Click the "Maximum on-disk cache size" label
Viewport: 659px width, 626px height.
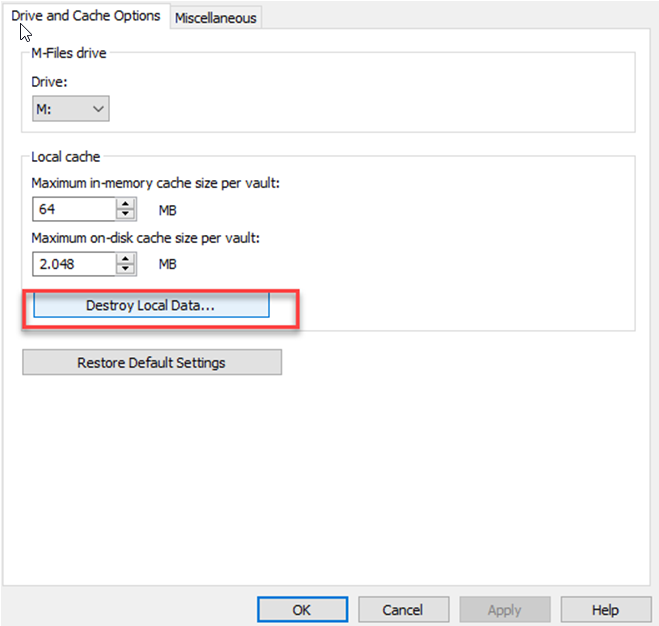[x=145, y=238]
